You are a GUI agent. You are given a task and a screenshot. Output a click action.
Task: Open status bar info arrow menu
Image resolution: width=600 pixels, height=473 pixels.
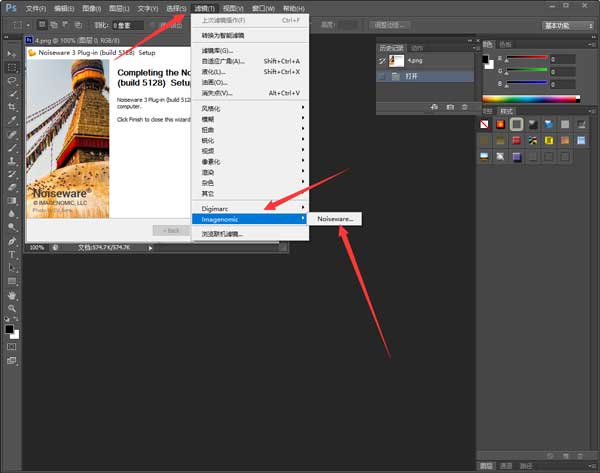pos(150,248)
